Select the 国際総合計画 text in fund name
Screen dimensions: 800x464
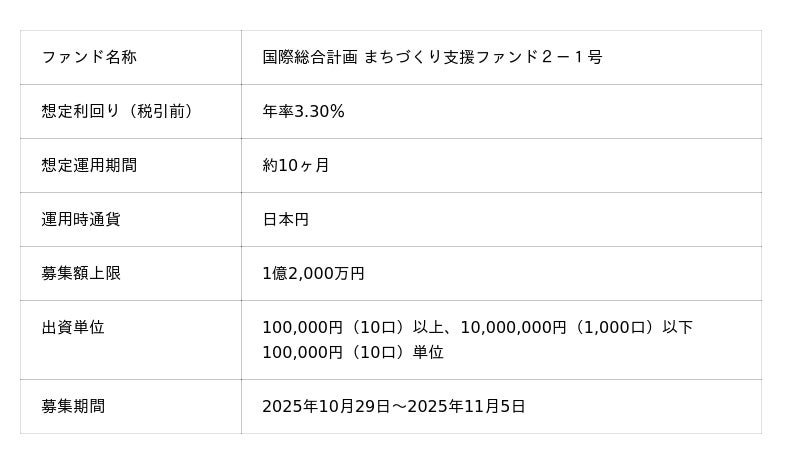[x=309, y=57]
